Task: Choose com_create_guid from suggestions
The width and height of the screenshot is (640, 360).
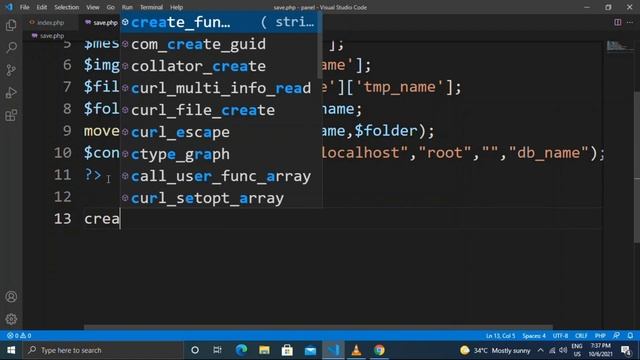Action: click(219, 44)
